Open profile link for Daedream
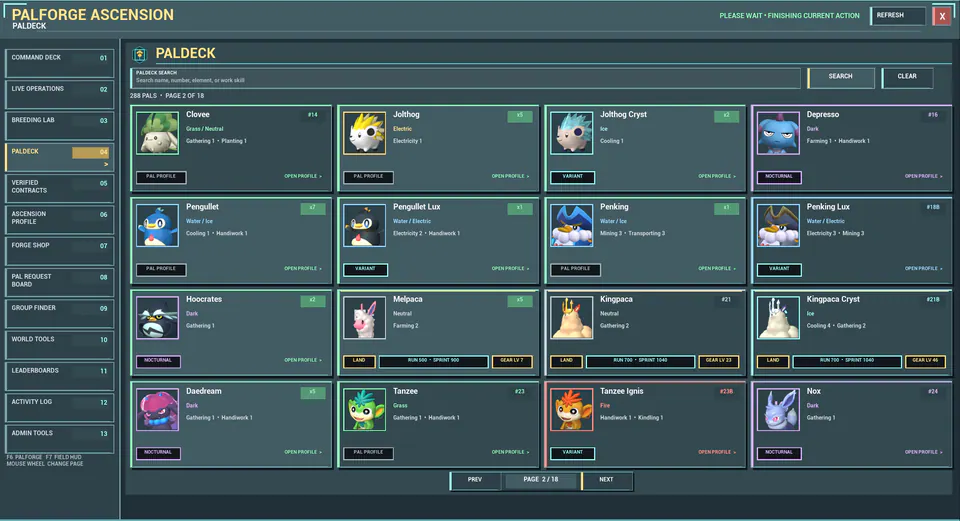The image size is (960, 521). tap(302, 452)
